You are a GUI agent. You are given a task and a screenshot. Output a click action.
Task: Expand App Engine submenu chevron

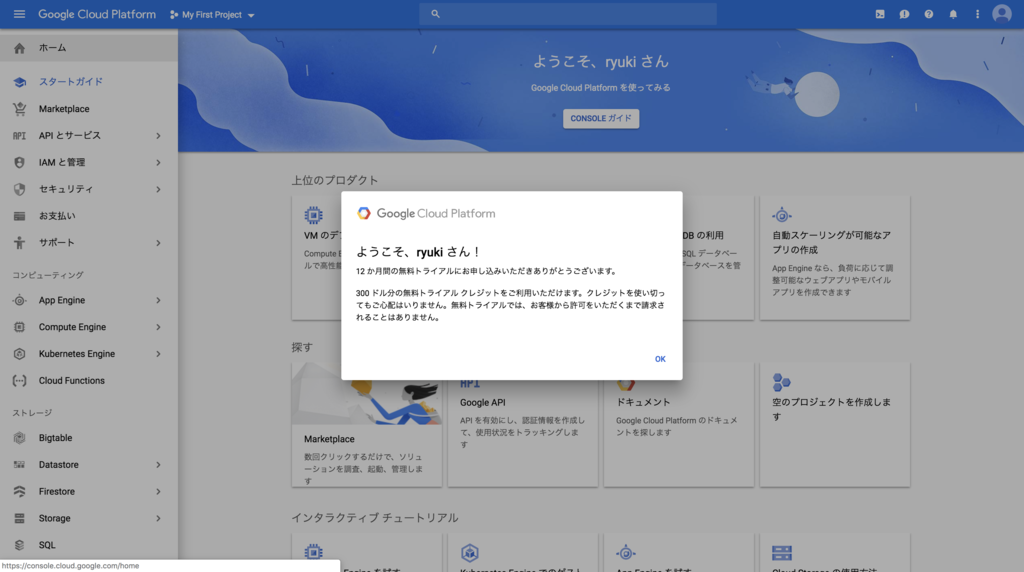coord(158,300)
